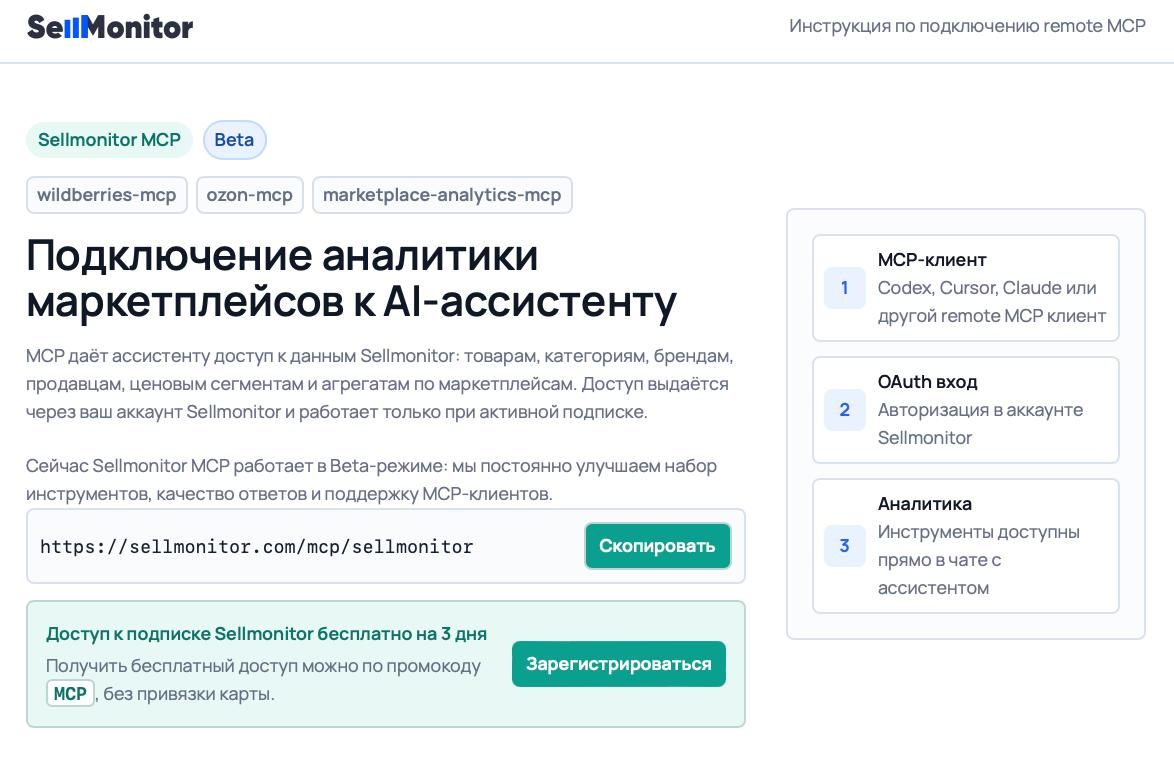Click the text Авторизация в аккаунте Sellmonitor

[980, 424]
